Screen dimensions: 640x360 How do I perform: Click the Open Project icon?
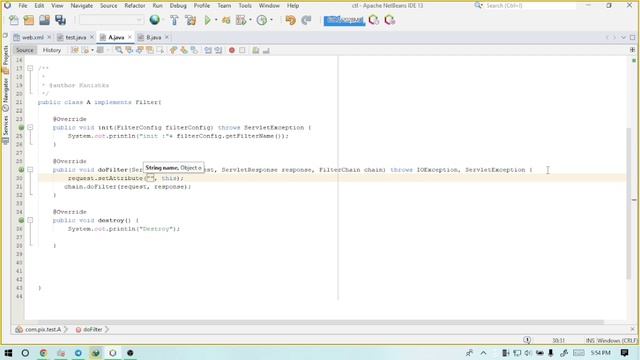(x=44, y=20)
